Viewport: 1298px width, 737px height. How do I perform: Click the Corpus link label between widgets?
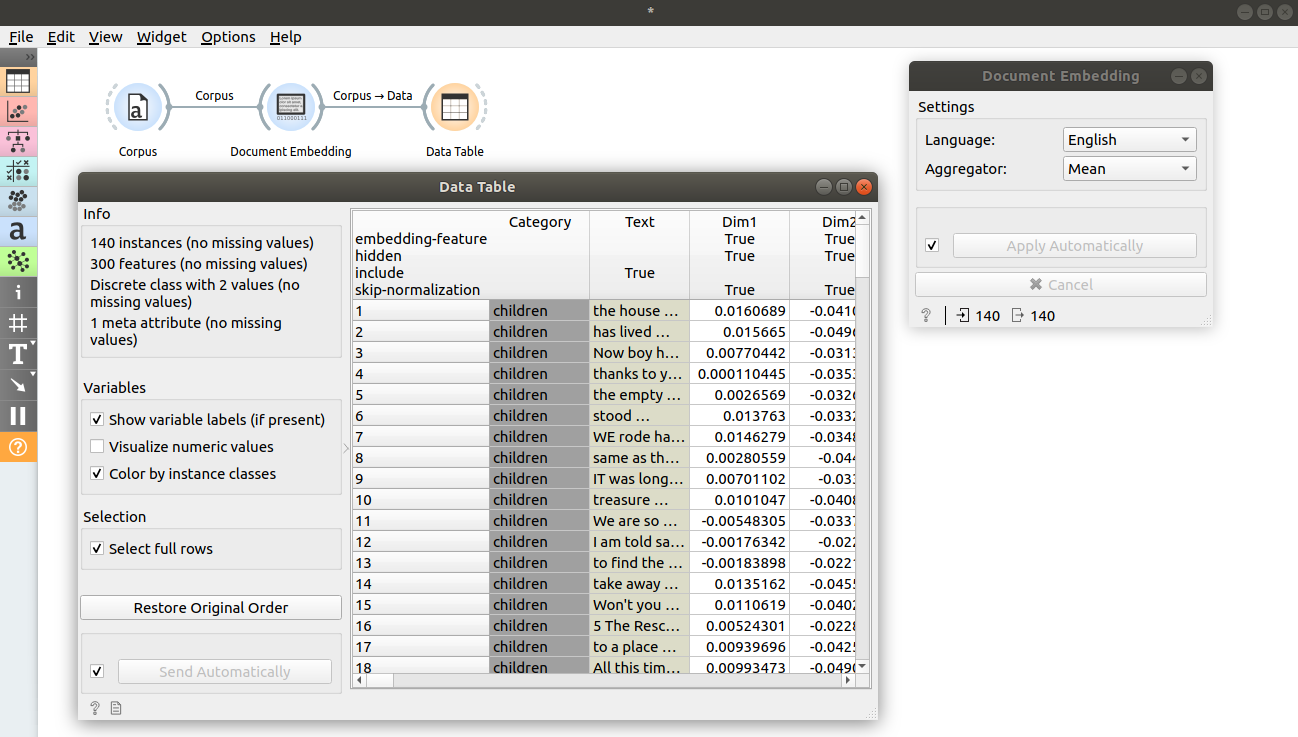click(x=214, y=96)
